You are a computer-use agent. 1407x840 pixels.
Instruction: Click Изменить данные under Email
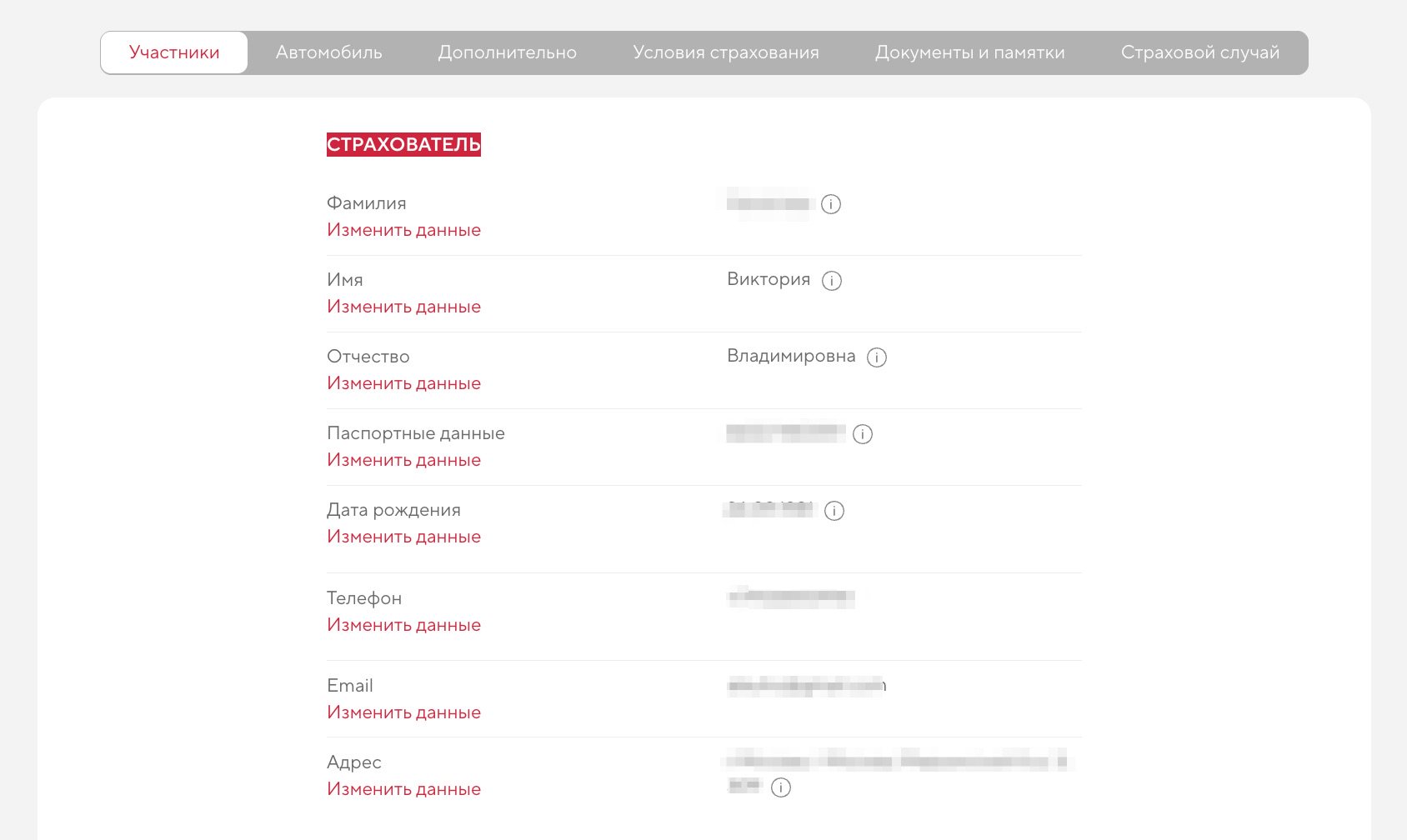404,712
